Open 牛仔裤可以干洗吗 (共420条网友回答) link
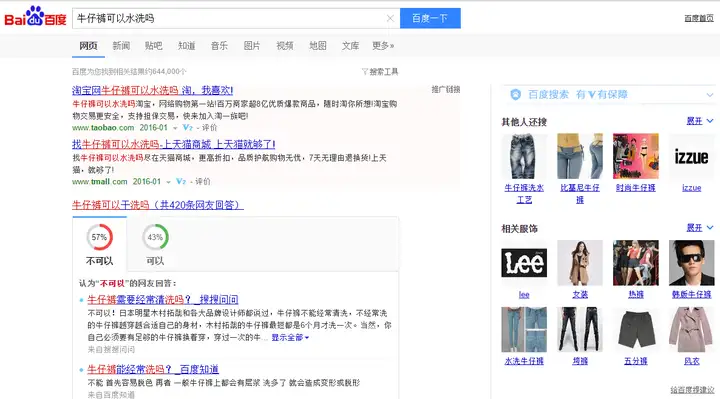 [158, 205]
